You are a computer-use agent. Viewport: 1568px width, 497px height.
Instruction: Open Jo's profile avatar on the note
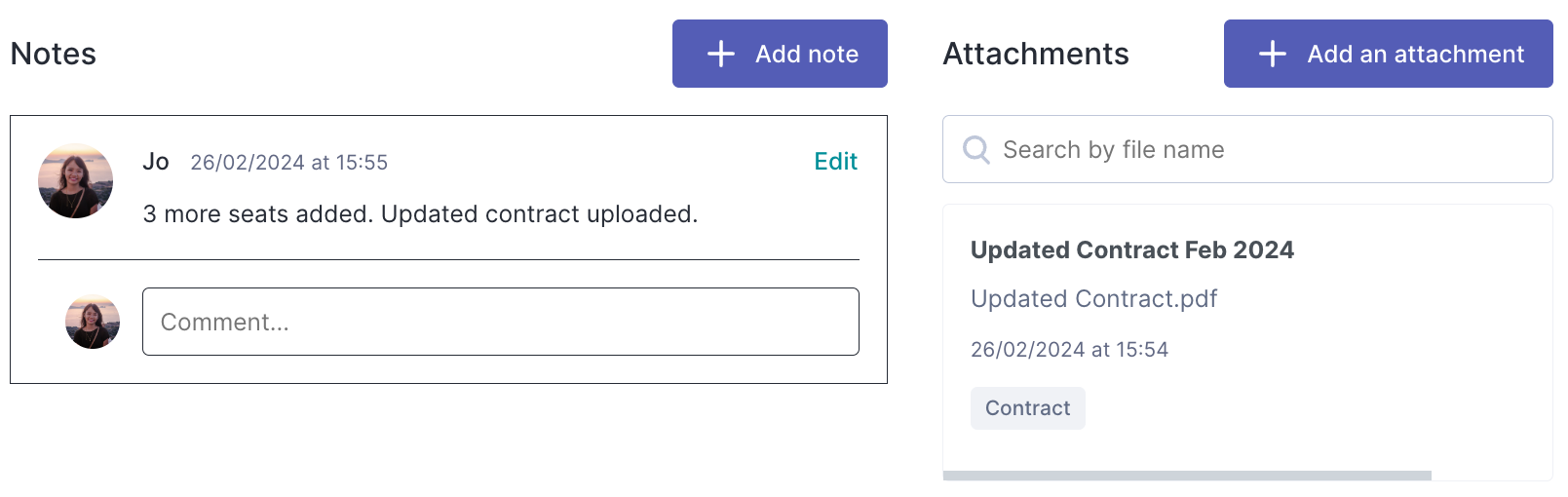pyautogui.click(x=76, y=181)
